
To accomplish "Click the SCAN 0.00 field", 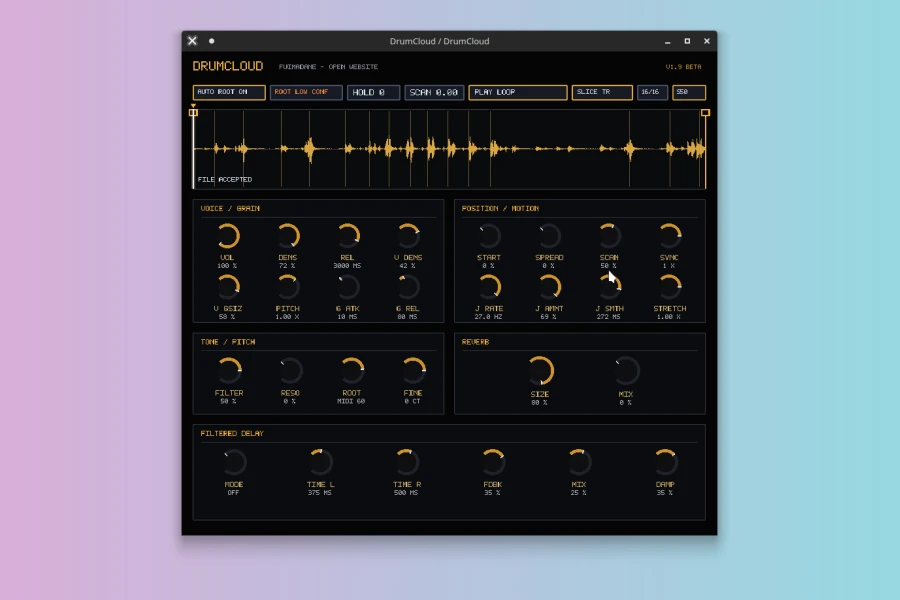I will tap(434, 92).
